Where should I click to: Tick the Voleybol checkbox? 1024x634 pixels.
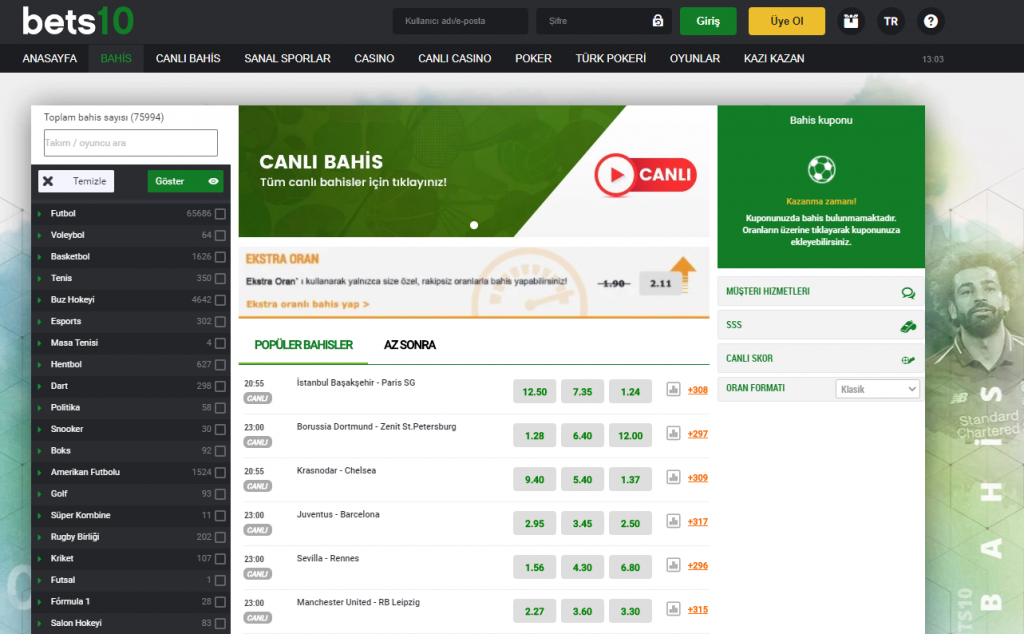[x=220, y=235]
